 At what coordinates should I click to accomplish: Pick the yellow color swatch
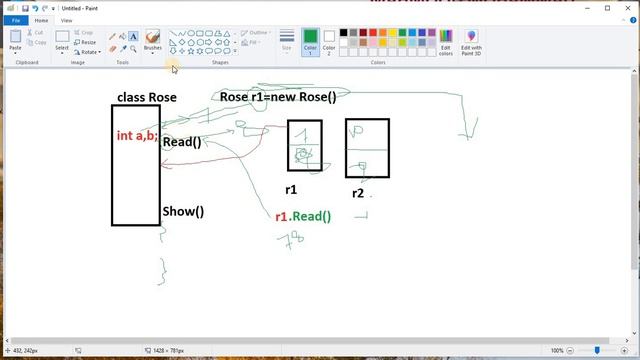[x=393, y=33]
